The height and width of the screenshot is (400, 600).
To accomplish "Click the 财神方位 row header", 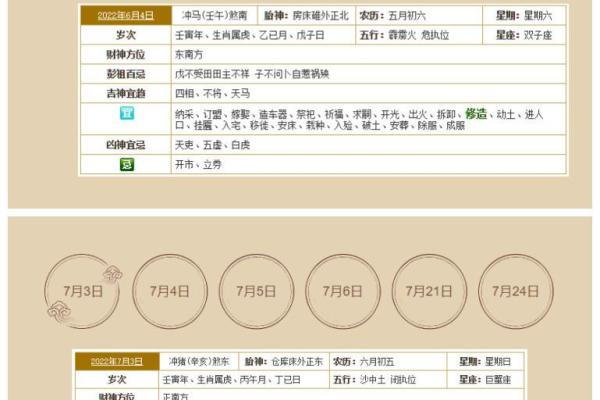I will click(125, 54).
